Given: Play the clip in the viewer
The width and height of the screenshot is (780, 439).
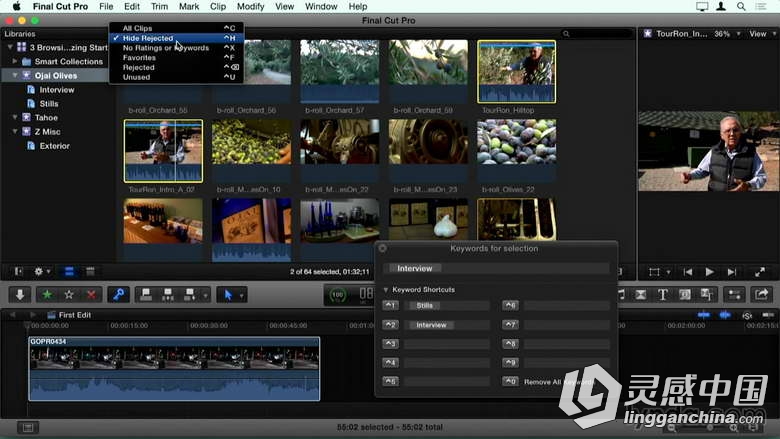Looking at the screenshot, I should (x=709, y=272).
